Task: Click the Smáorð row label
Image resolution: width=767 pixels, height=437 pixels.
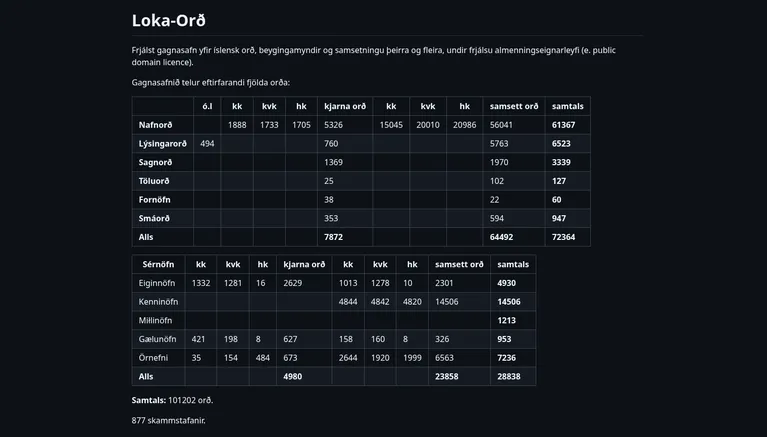Action: pos(154,218)
